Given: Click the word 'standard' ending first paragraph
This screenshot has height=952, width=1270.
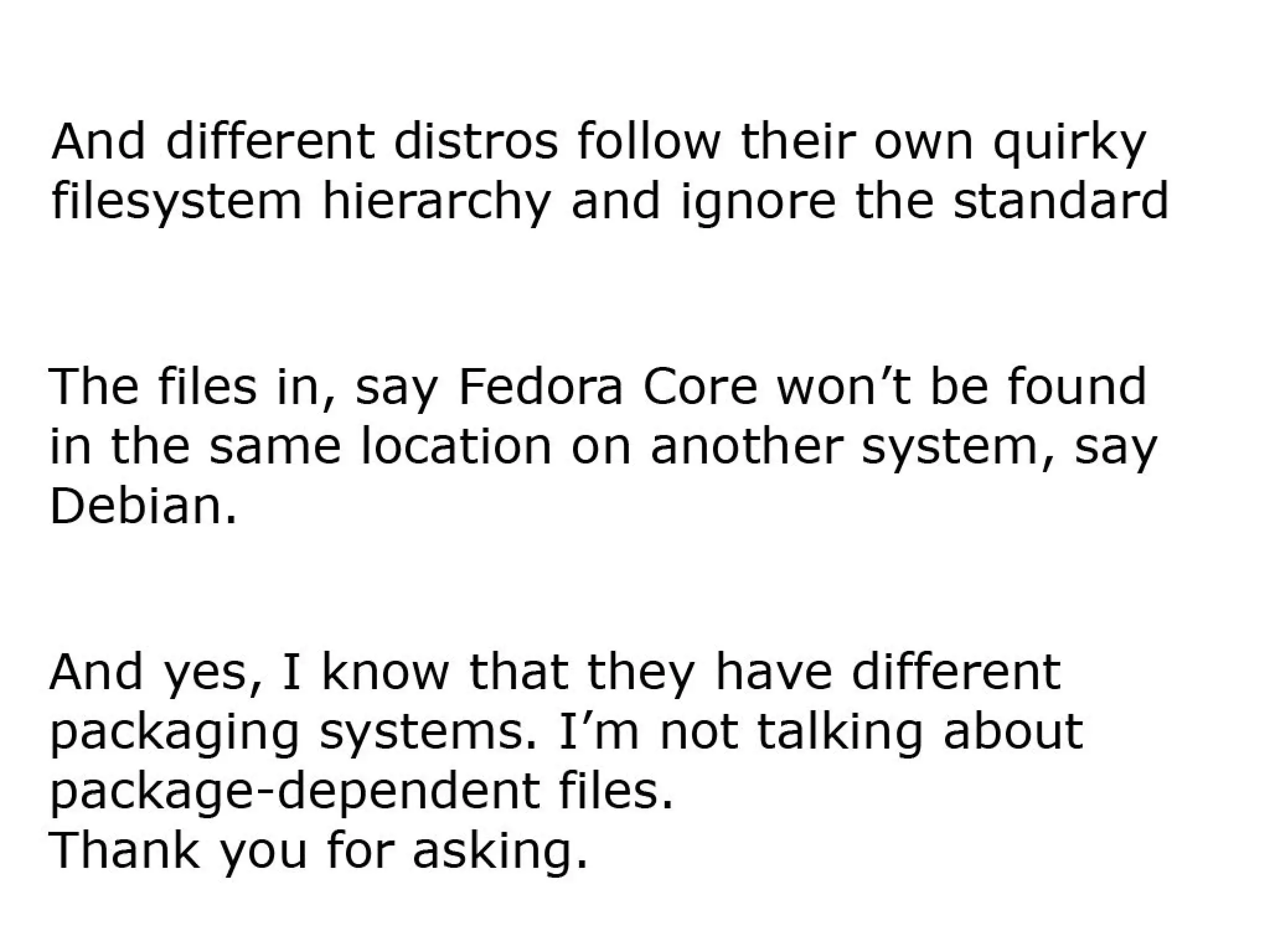Looking at the screenshot, I should click(x=1060, y=200).
